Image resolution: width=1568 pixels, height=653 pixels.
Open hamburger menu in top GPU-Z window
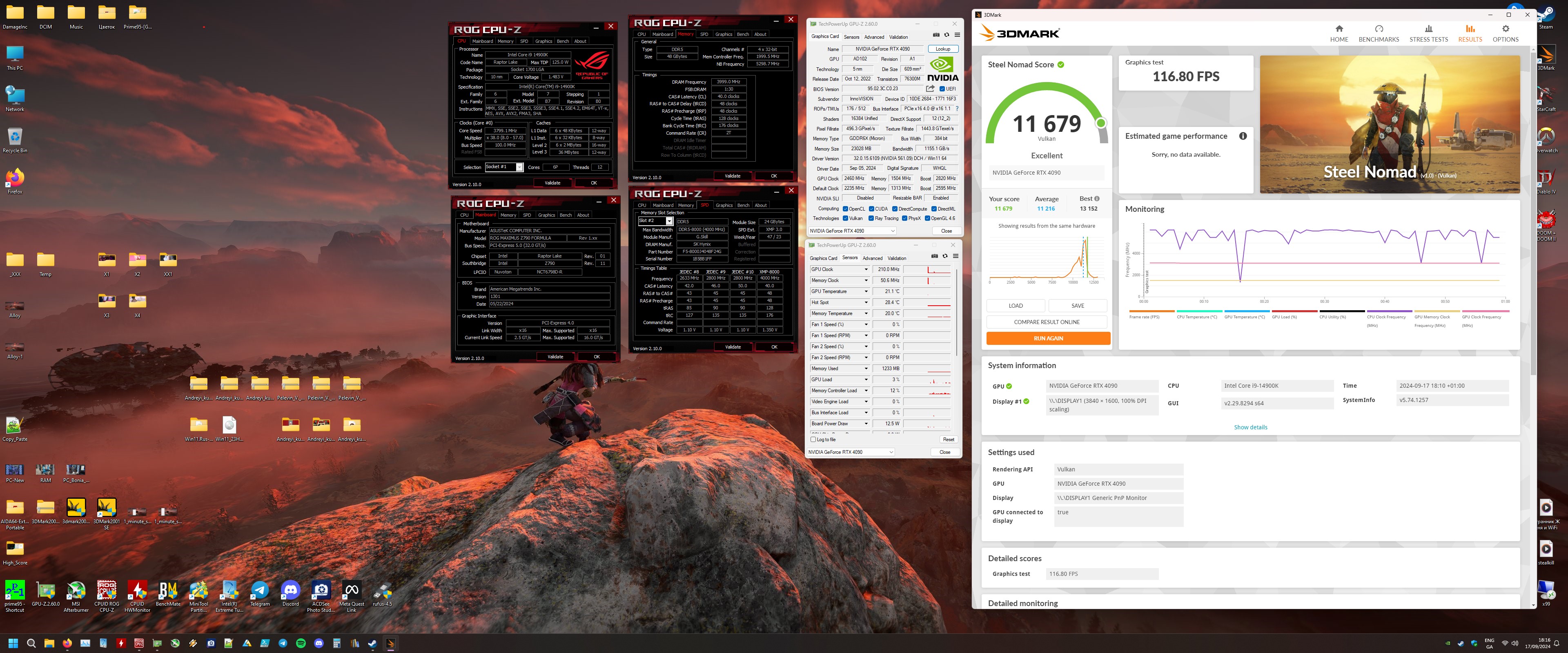point(957,35)
